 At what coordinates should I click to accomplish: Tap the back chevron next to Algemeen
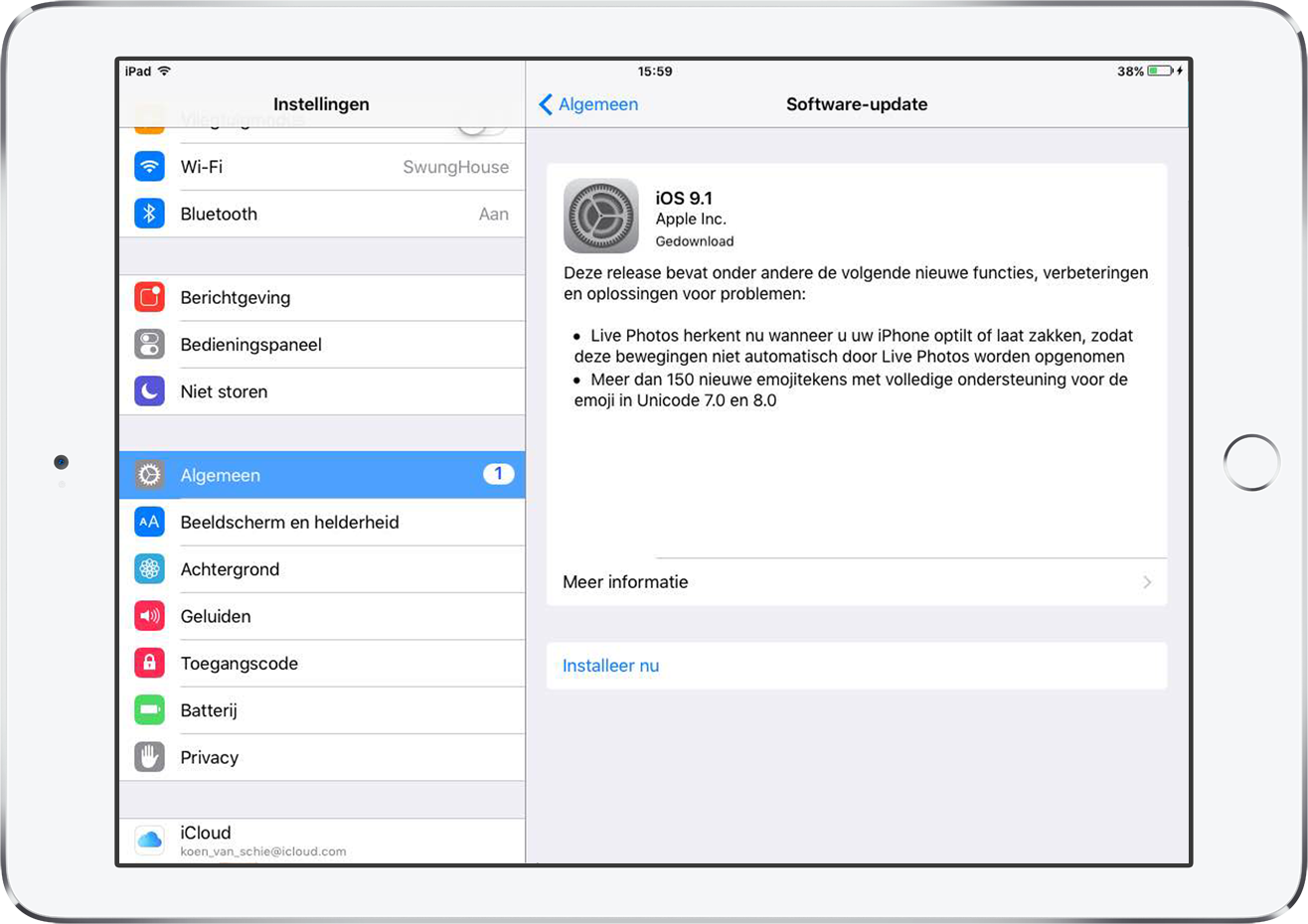(546, 104)
